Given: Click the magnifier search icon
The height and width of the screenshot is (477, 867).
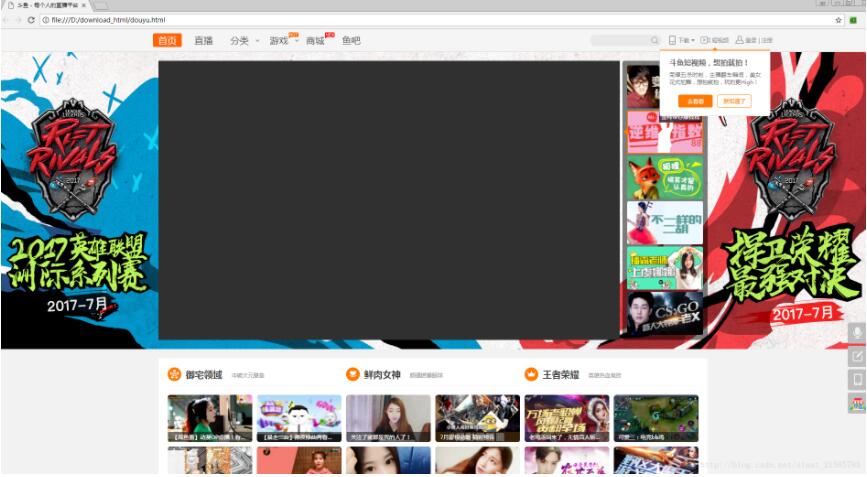Looking at the screenshot, I should click(655, 40).
